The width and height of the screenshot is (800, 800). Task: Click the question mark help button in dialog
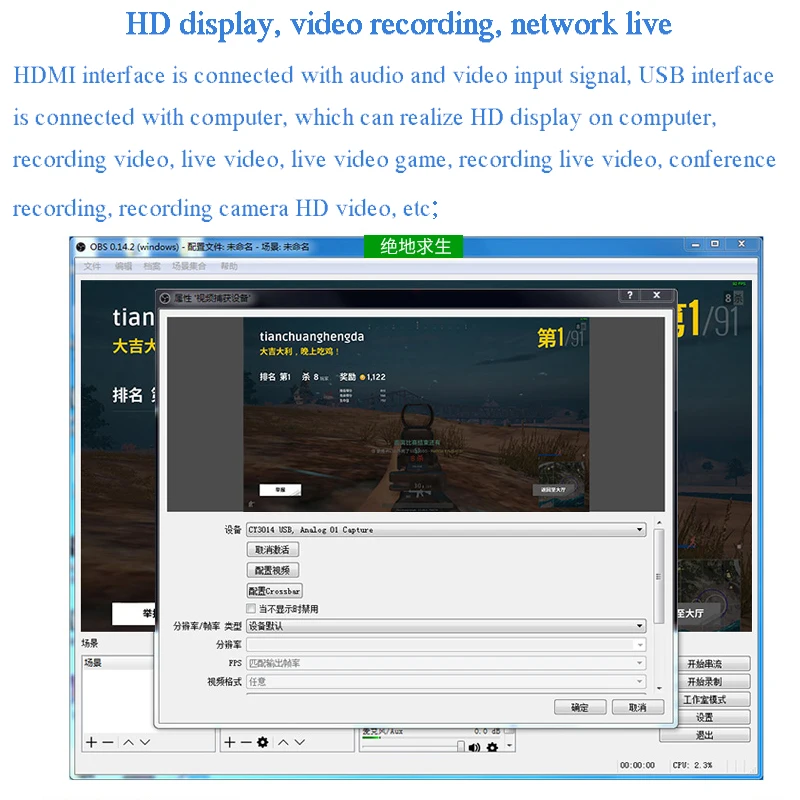click(x=630, y=295)
